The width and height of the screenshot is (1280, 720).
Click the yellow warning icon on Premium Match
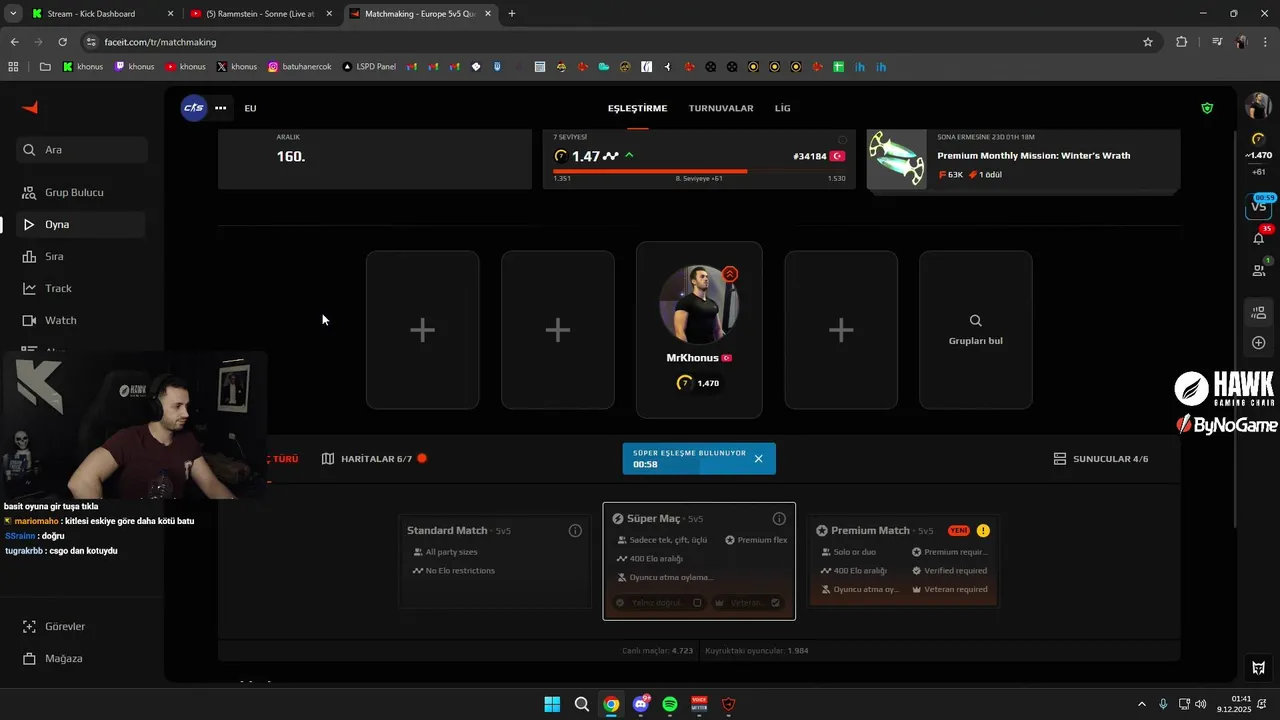[983, 531]
